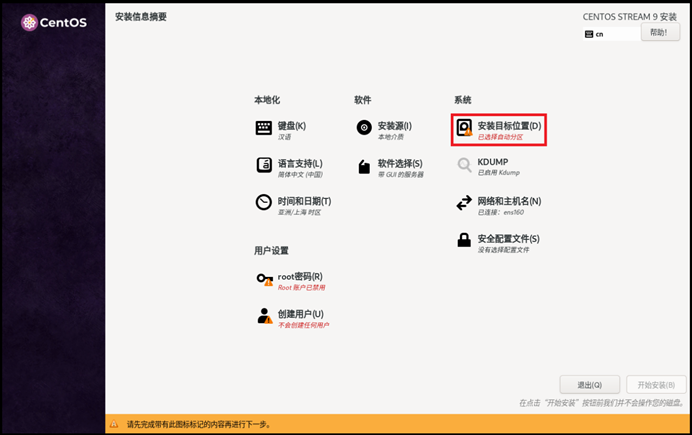Click the '没有选择配置文件' status text
692x435 pixels.
504,250
